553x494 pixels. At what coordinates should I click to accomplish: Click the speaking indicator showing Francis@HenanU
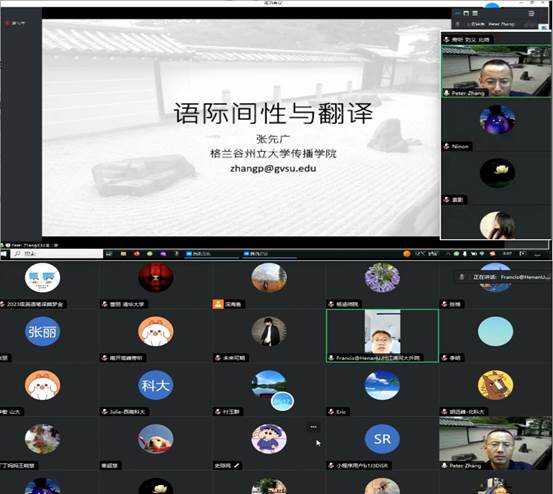pos(504,277)
